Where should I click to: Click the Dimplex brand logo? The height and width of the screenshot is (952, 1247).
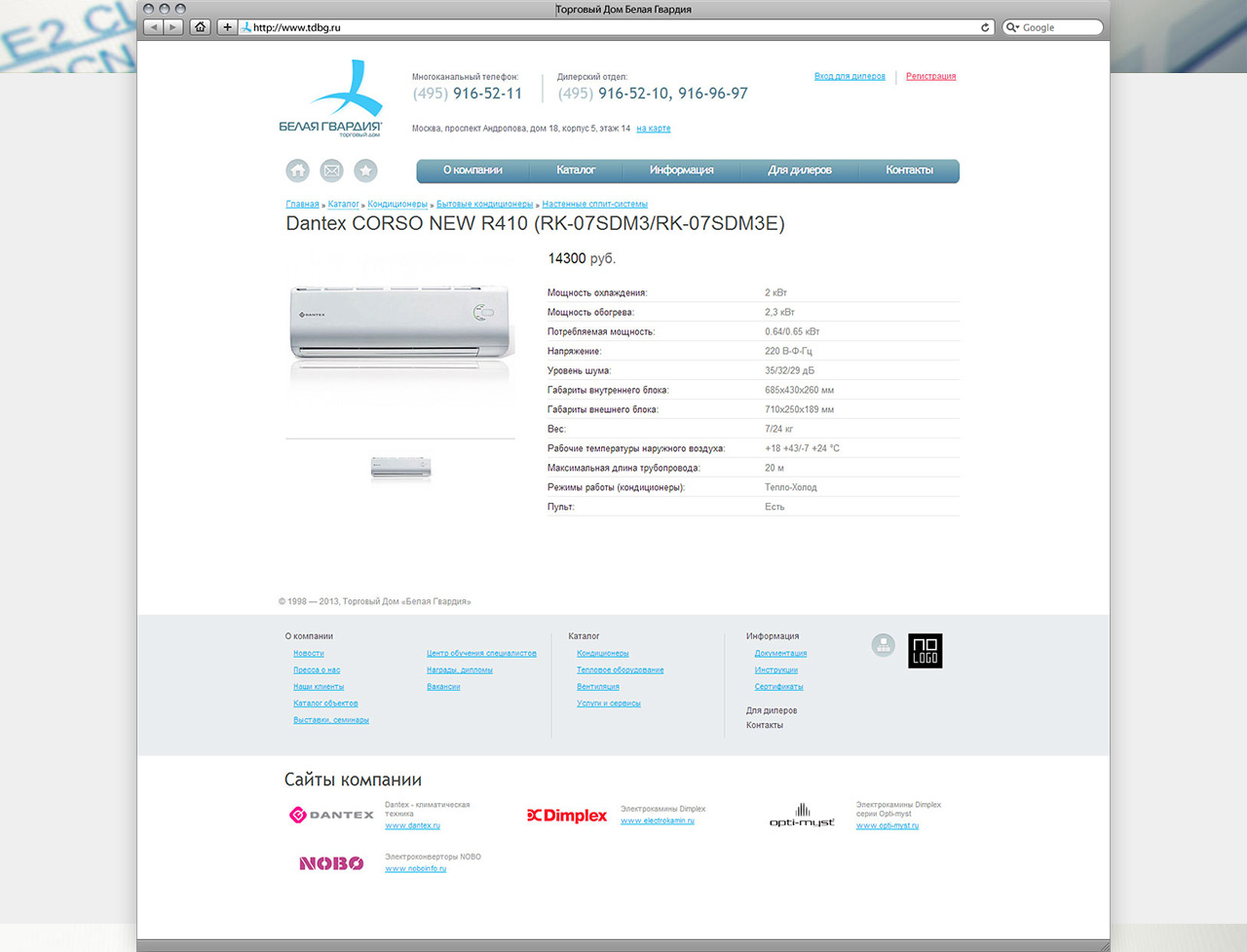tap(567, 816)
